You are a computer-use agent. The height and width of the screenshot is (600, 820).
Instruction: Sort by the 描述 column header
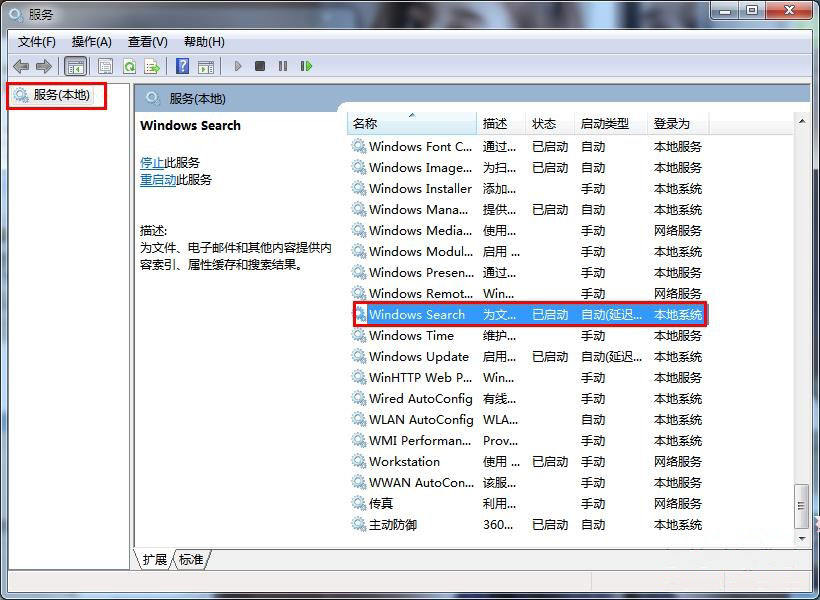500,123
